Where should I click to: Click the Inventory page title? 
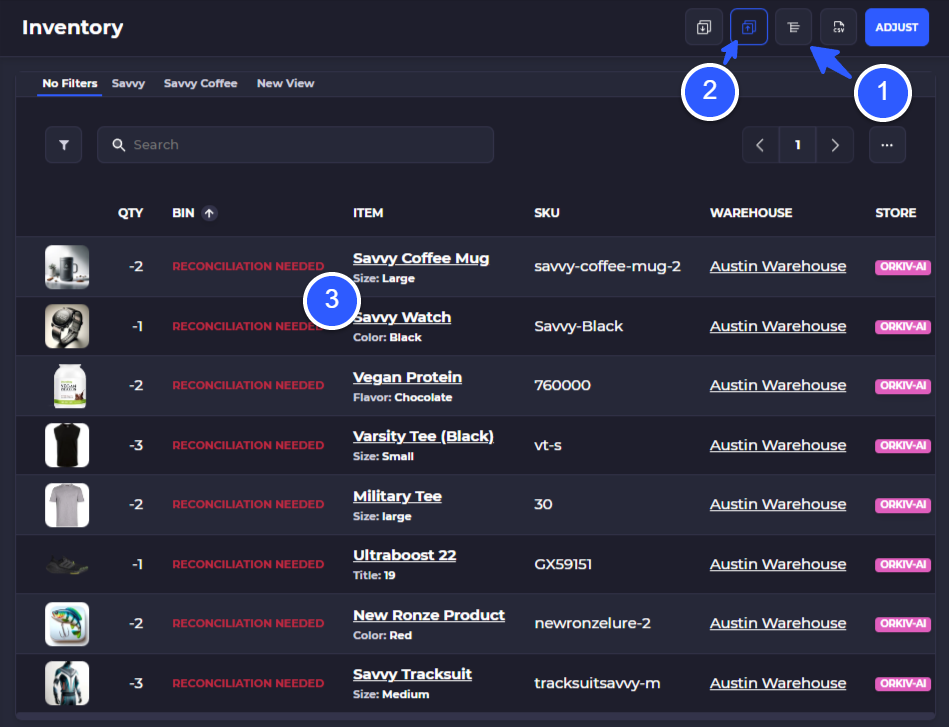coord(73,27)
